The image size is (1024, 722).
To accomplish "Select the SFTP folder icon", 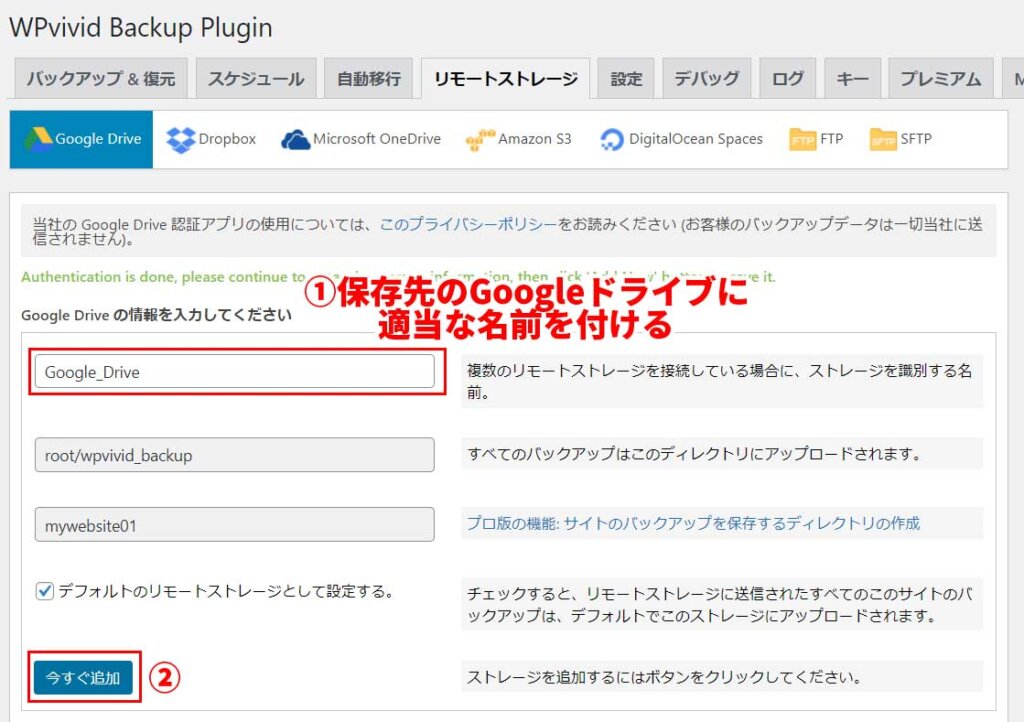I will coord(883,140).
